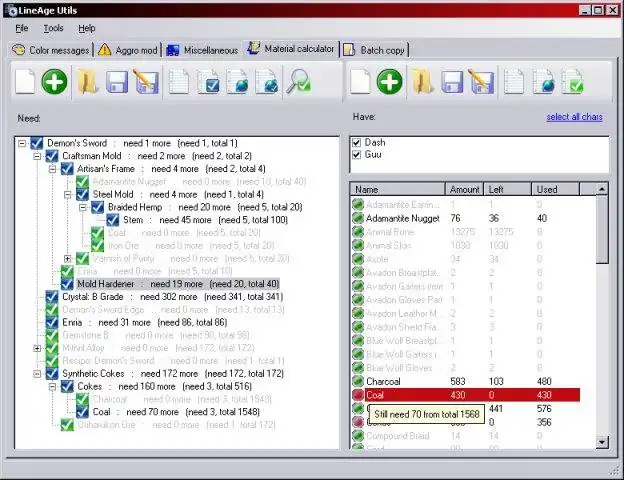Collapse the Steel Mold node
The height and width of the screenshot is (480, 624).
[x=68, y=195]
